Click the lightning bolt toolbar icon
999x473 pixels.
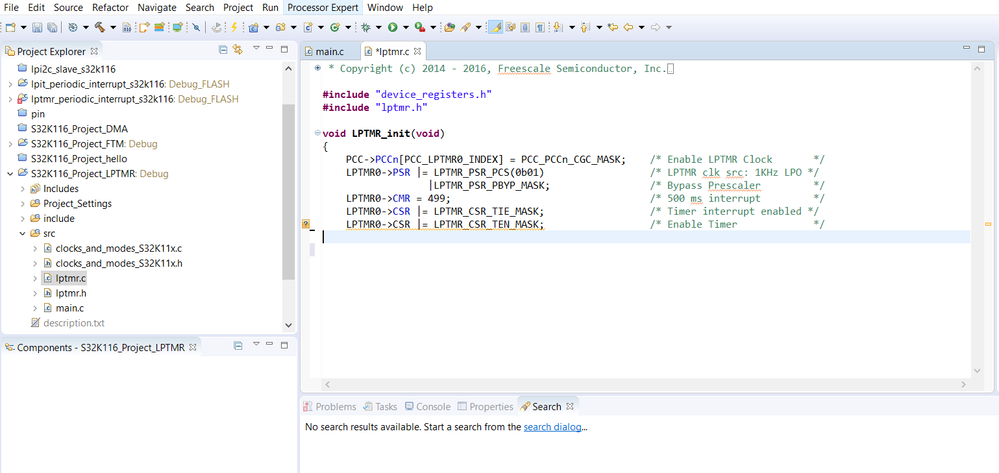tap(234, 27)
